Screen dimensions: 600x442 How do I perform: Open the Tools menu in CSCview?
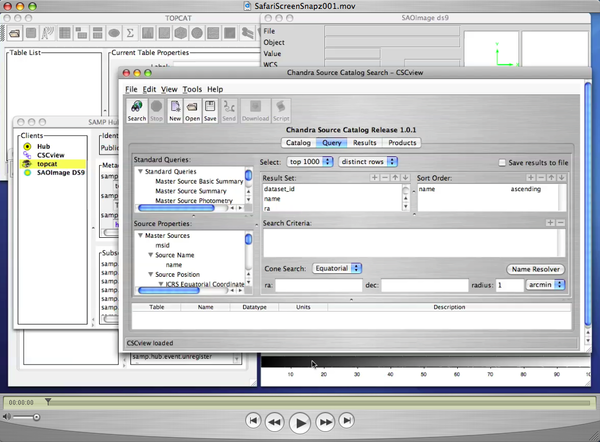coord(192,89)
